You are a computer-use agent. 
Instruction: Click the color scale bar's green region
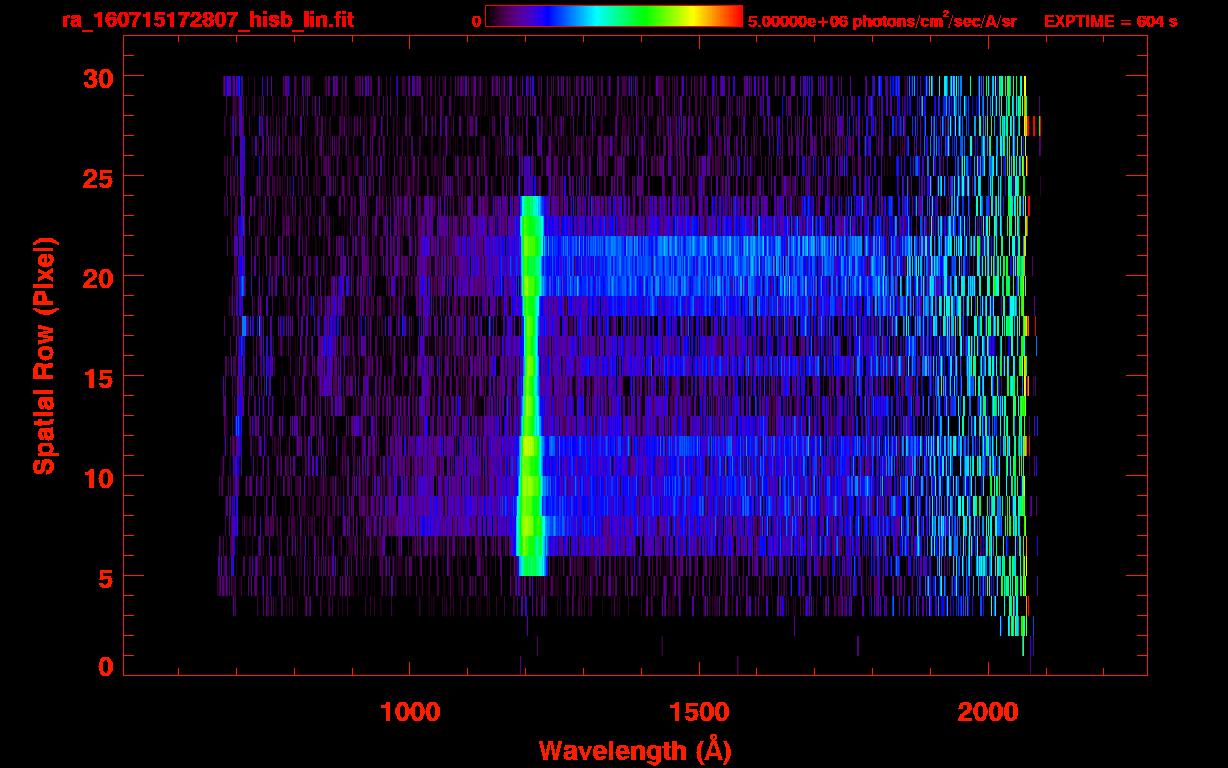pyautogui.click(x=640, y=16)
